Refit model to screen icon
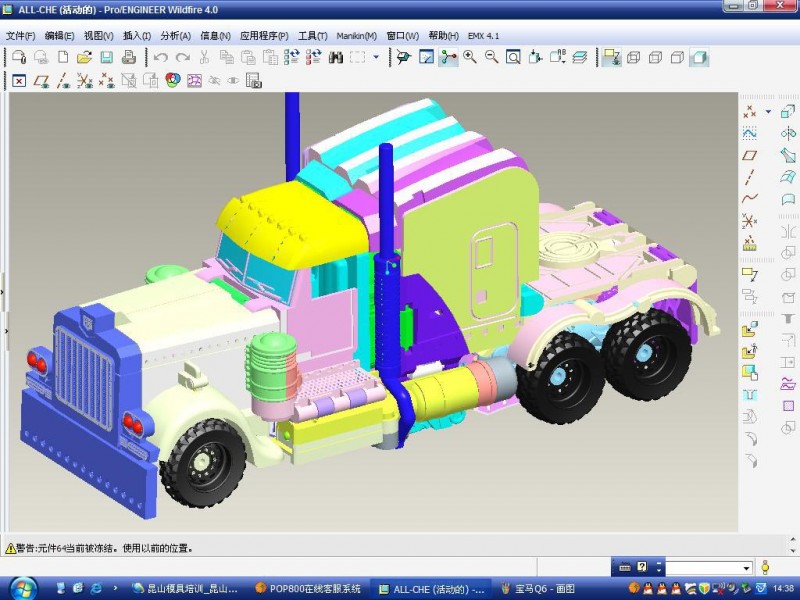800x600 pixels. pyautogui.click(x=513, y=57)
